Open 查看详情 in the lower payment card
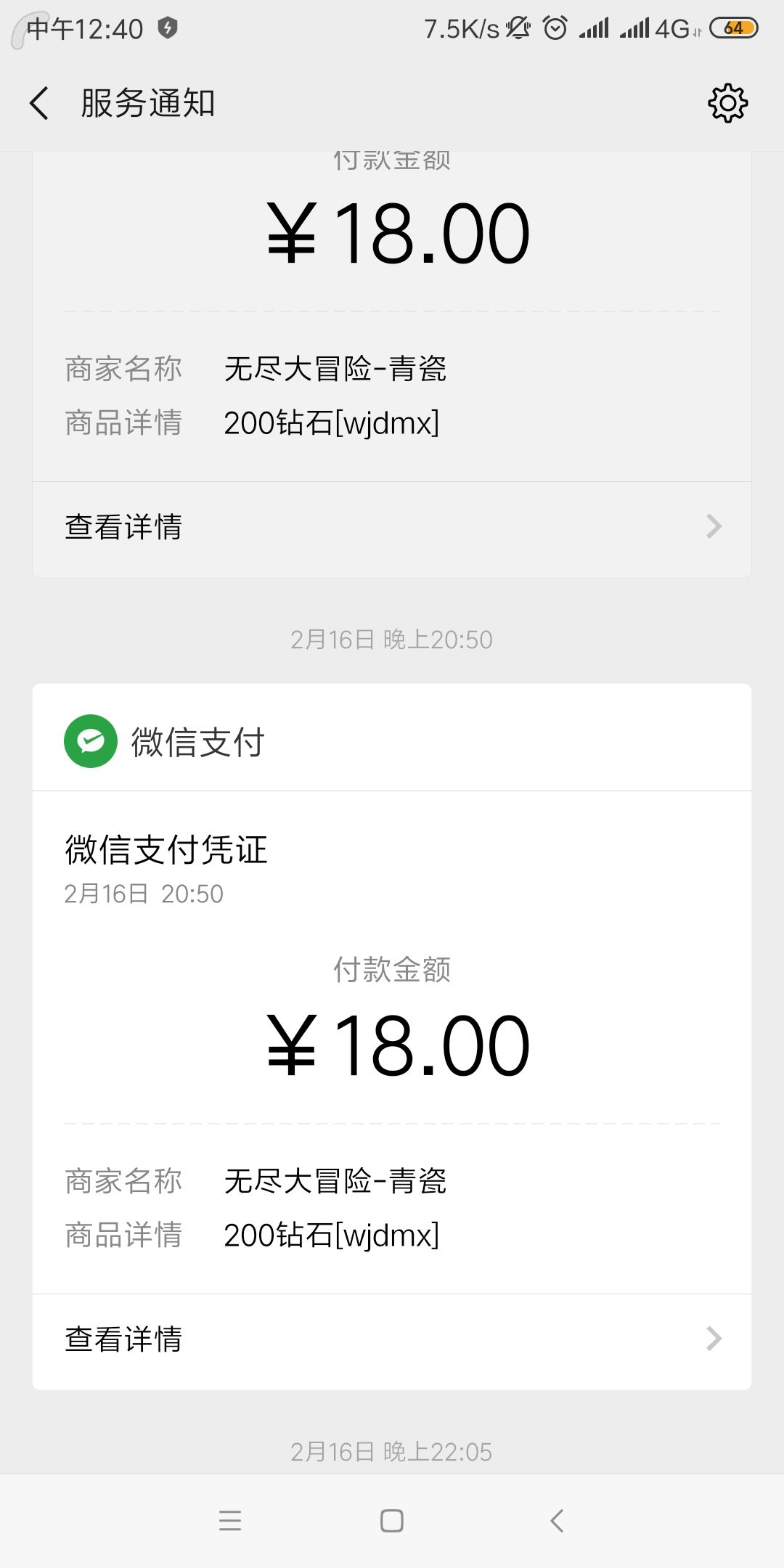The image size is (784, 1568). point(123,1339)
